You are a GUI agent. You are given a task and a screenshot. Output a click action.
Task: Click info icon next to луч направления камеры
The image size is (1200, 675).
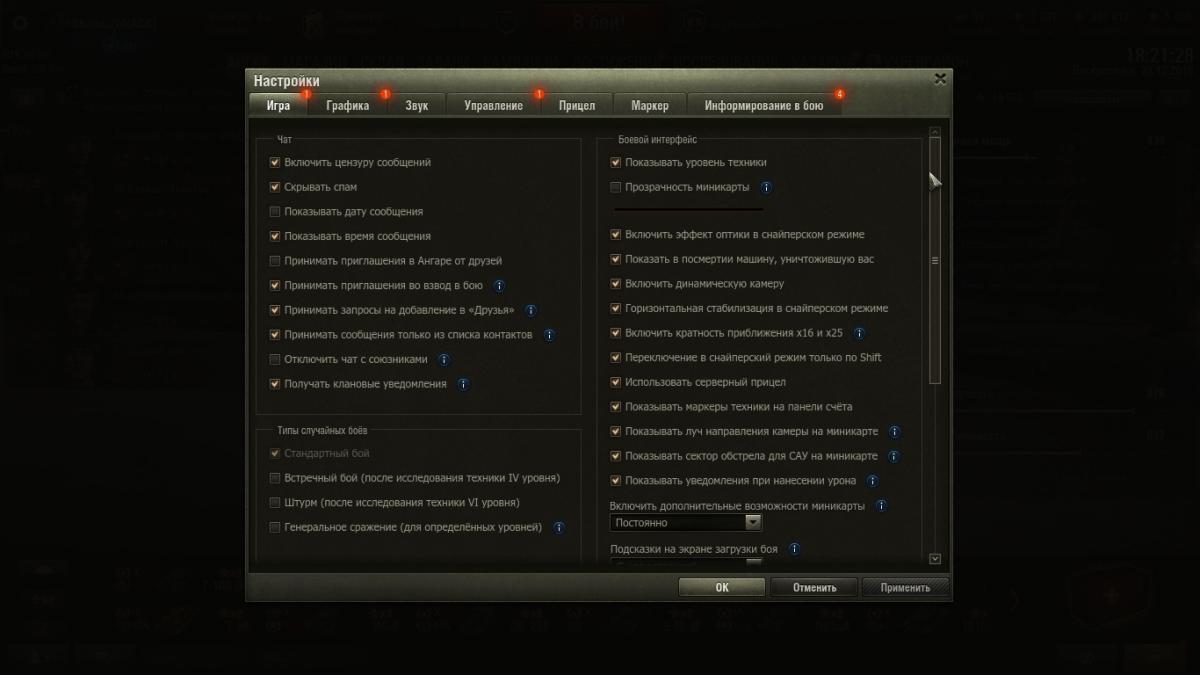click(895, 432)
